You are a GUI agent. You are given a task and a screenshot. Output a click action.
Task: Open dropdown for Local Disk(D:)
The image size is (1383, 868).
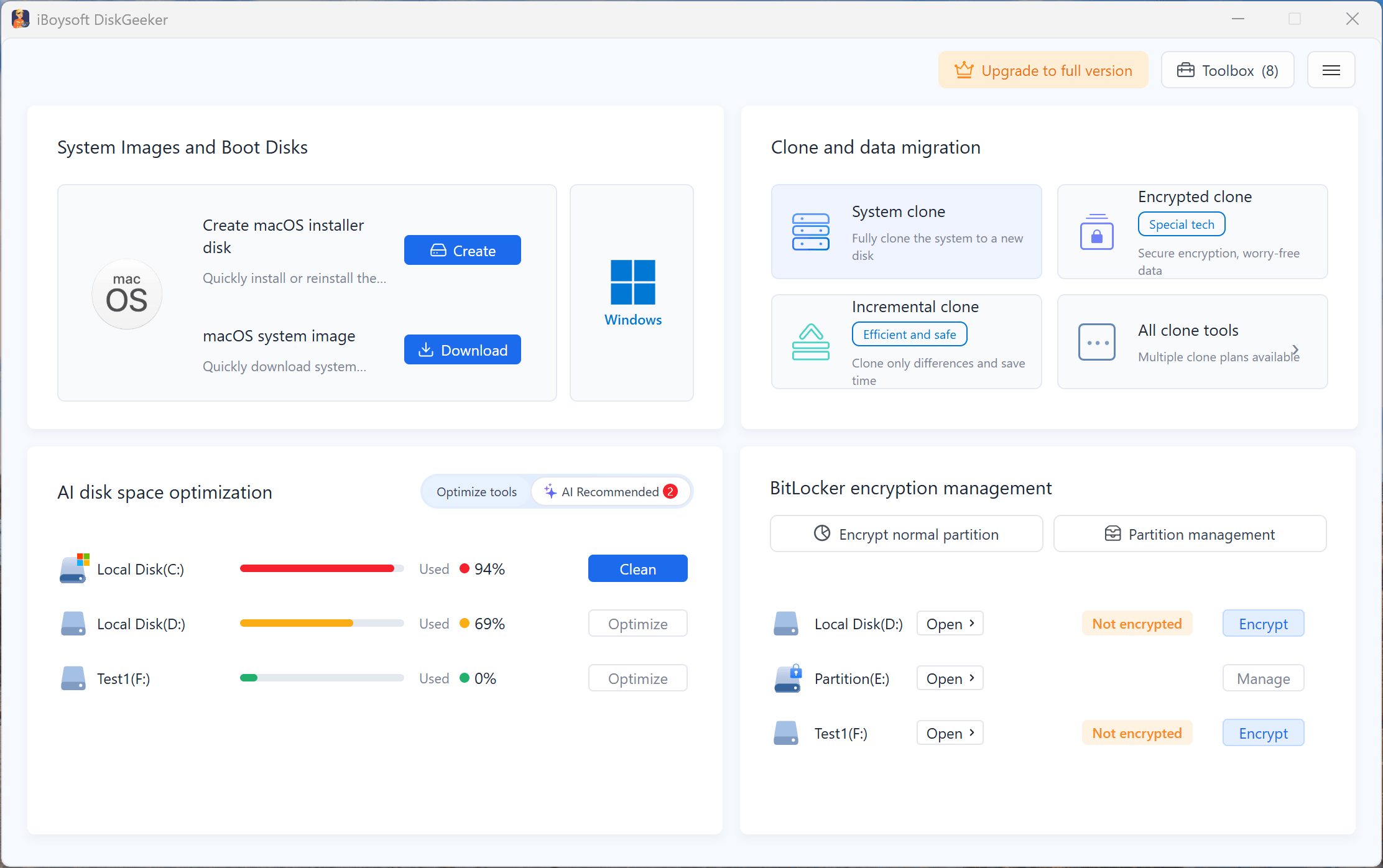950,624
